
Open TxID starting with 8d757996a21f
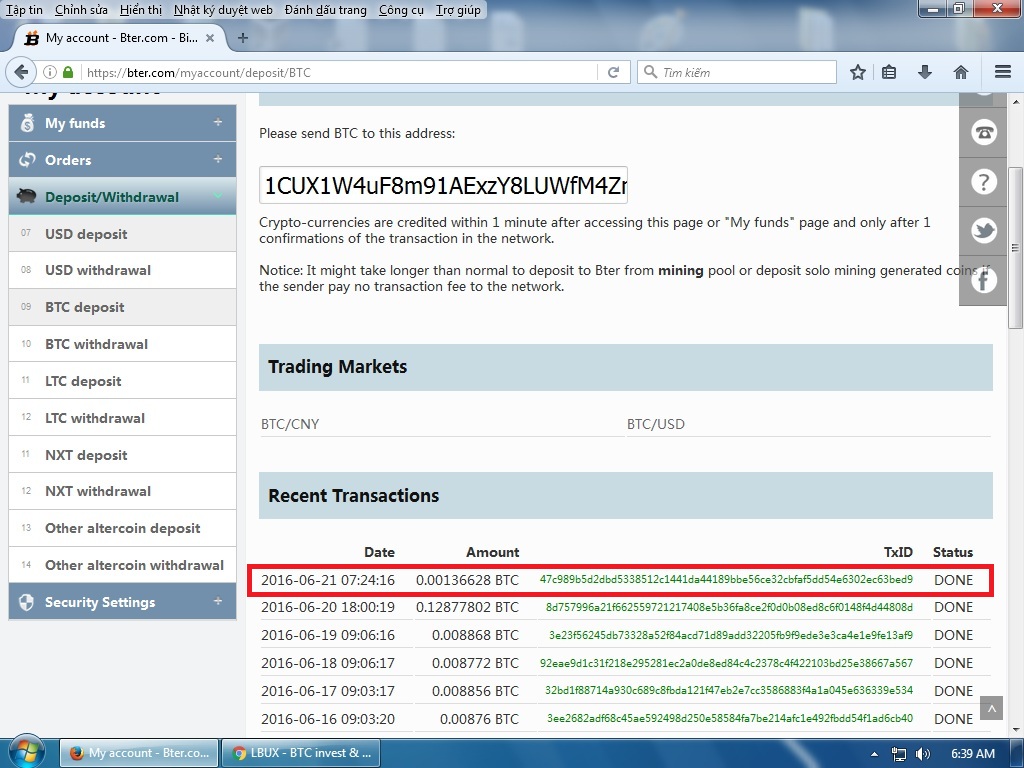coord(729,607)
